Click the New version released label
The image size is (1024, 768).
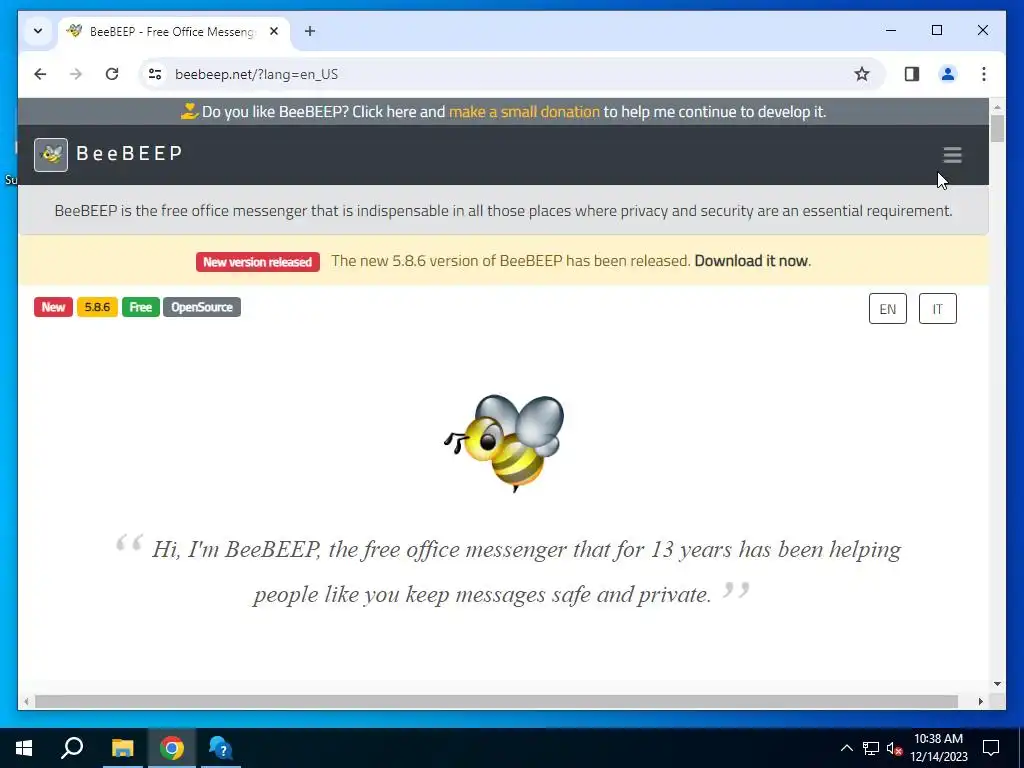[x=257, y=262]
